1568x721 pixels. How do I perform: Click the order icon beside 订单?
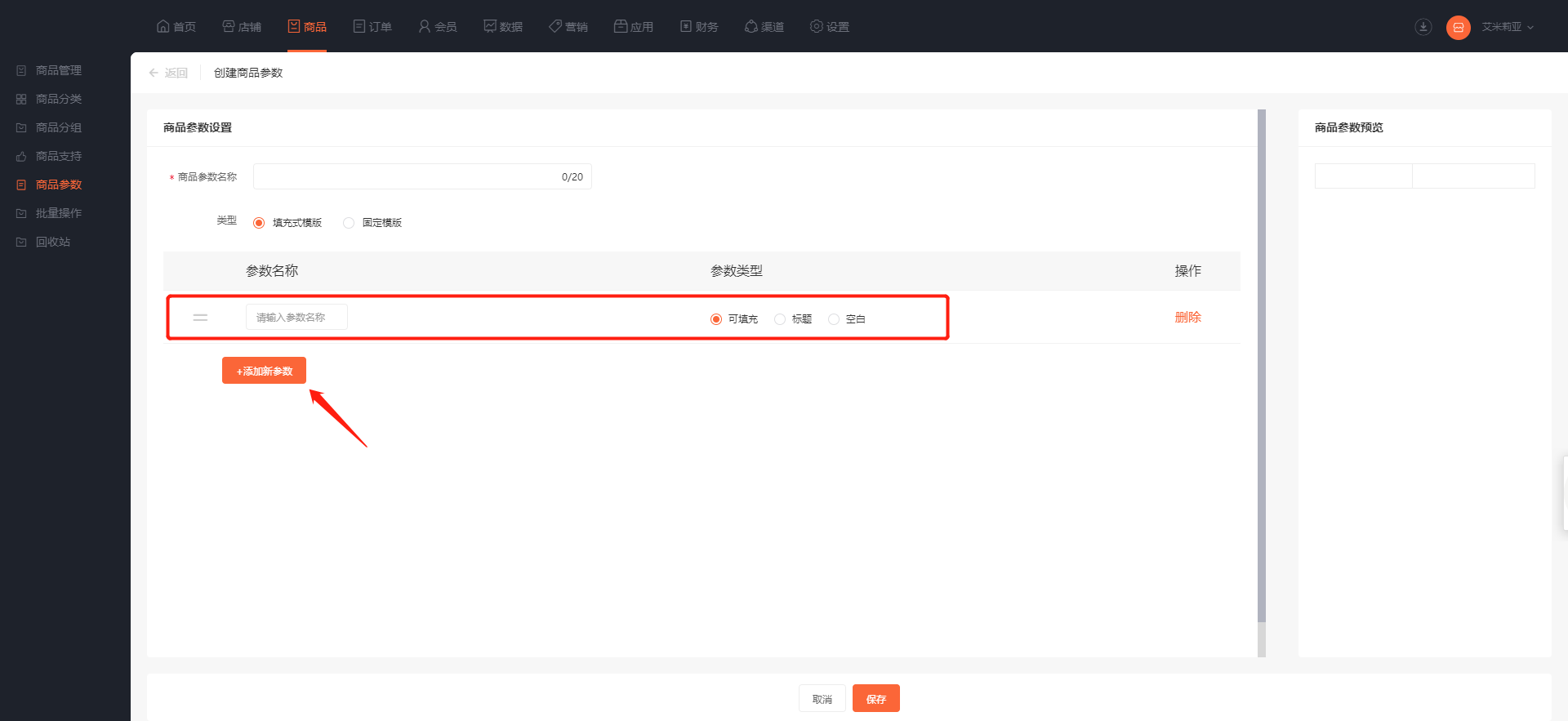tap(359, 26)
